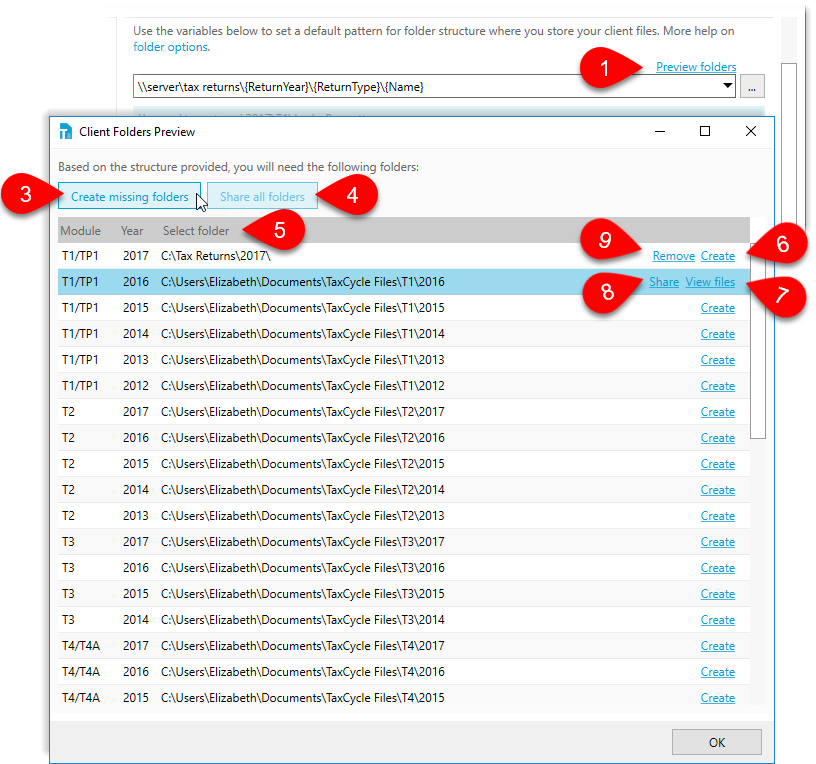Image resolution: width=816 pixels, height=764 pixels.
Task: Remove the C:\Tax Returns\2017\ folder
Action: [674, 256]
